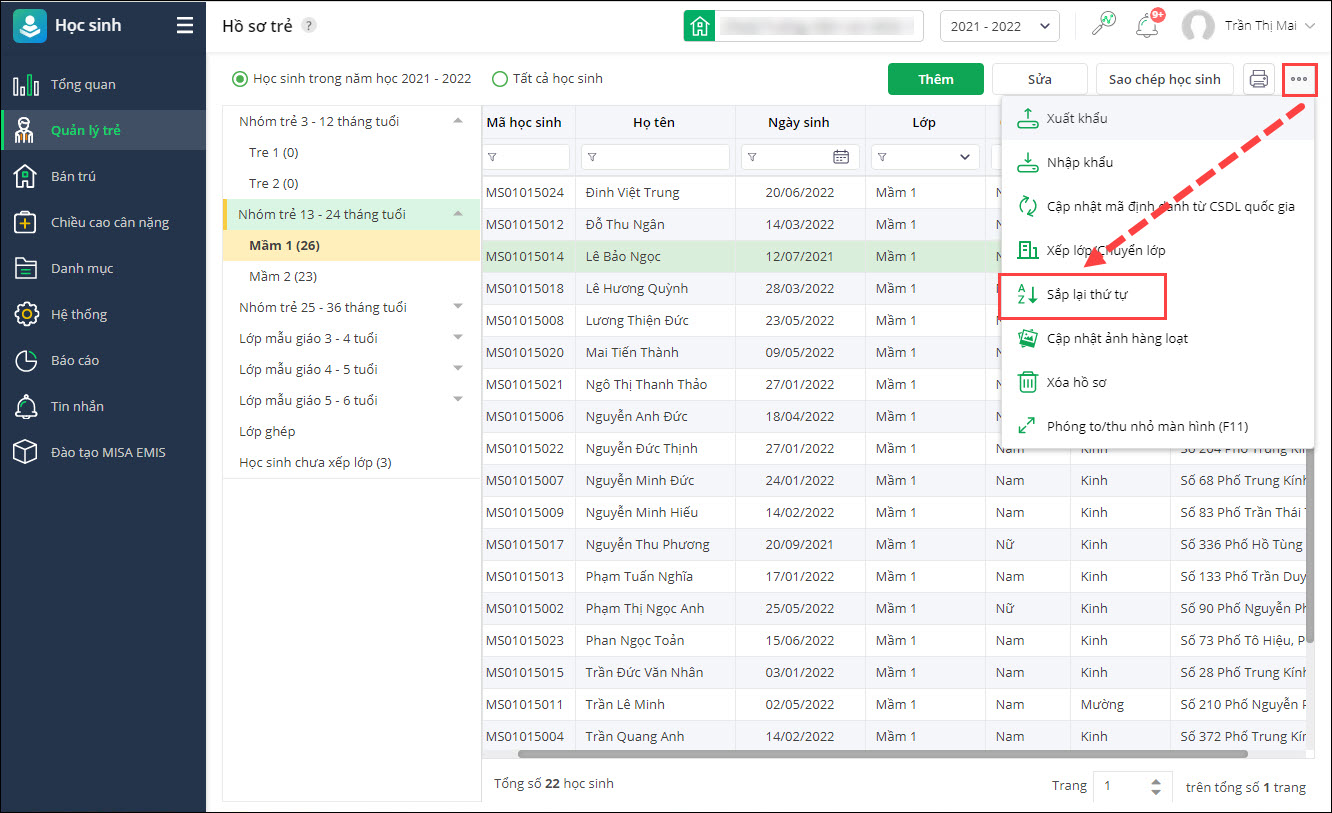Expand Lớp mẫu giáo 3 - 4 tuổi group
This screenshot has height=813, width=1332.
click(458, 338)
